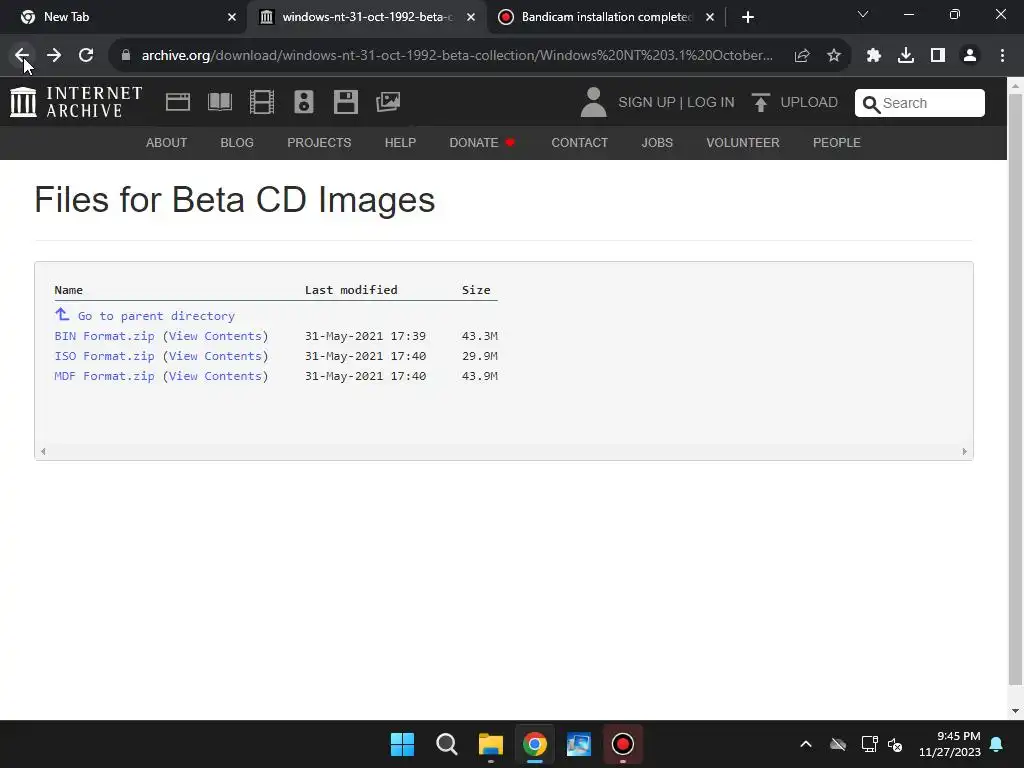Toggle the Chrome side panel icon

coord(938,56)
